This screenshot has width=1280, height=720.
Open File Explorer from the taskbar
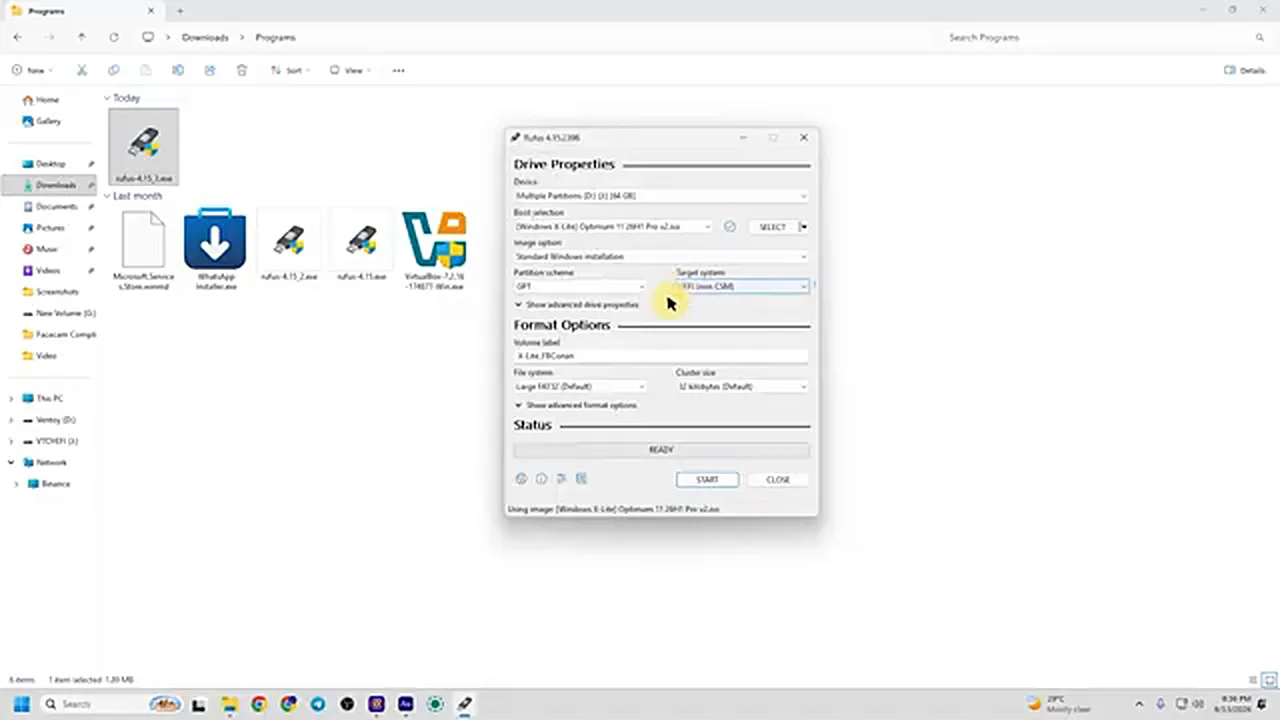tap(228, 704)
